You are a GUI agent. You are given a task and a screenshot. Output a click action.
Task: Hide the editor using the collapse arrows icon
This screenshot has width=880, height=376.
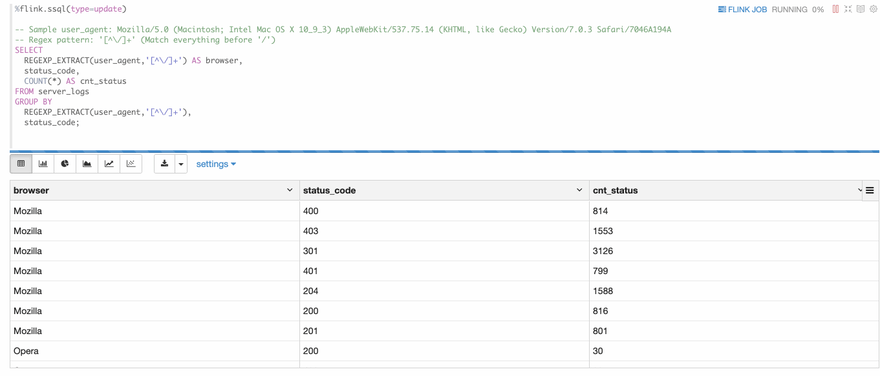(x=849, y=9)
